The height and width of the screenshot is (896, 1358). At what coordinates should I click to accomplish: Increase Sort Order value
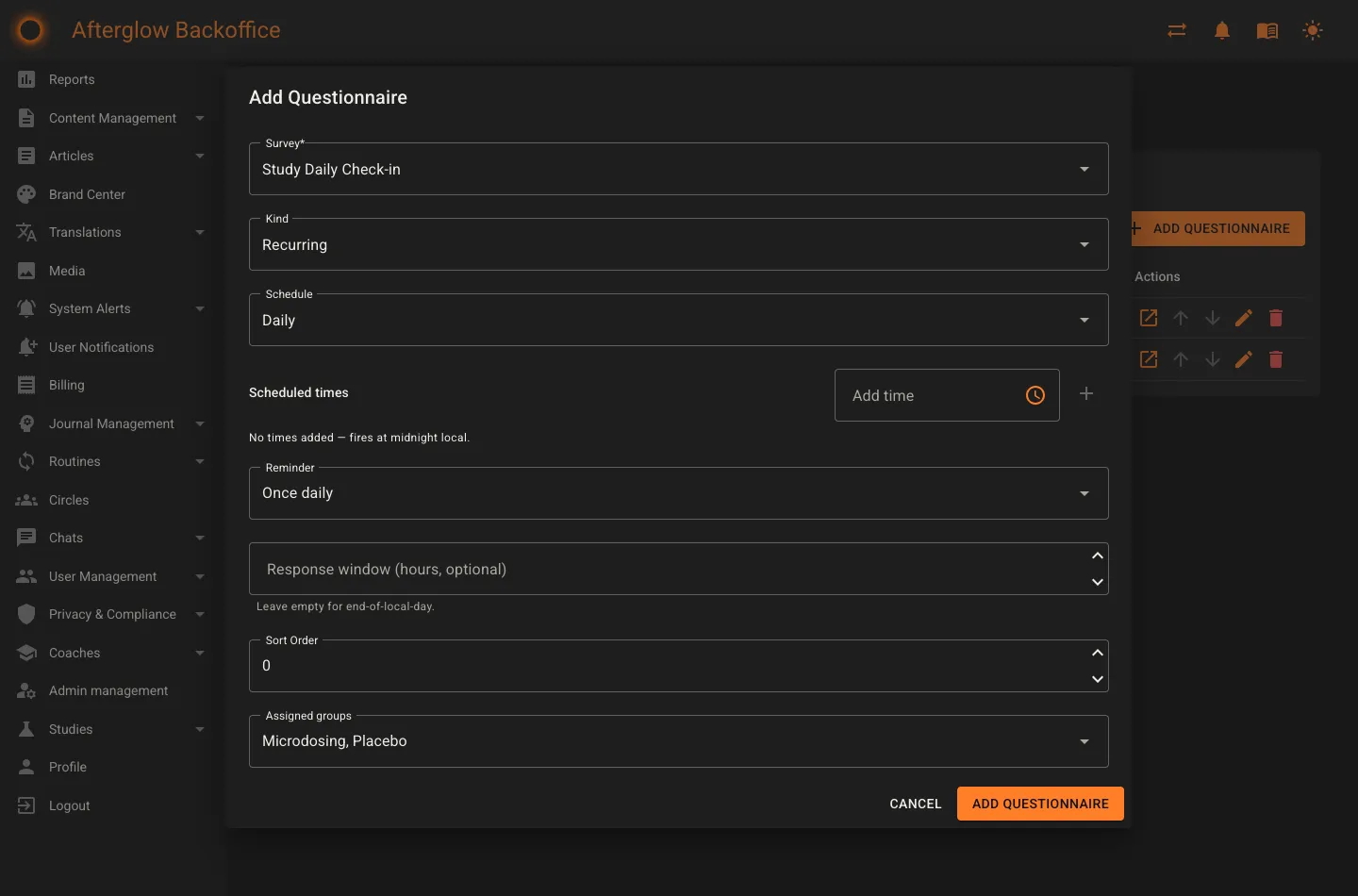[x=1097, y=653]
